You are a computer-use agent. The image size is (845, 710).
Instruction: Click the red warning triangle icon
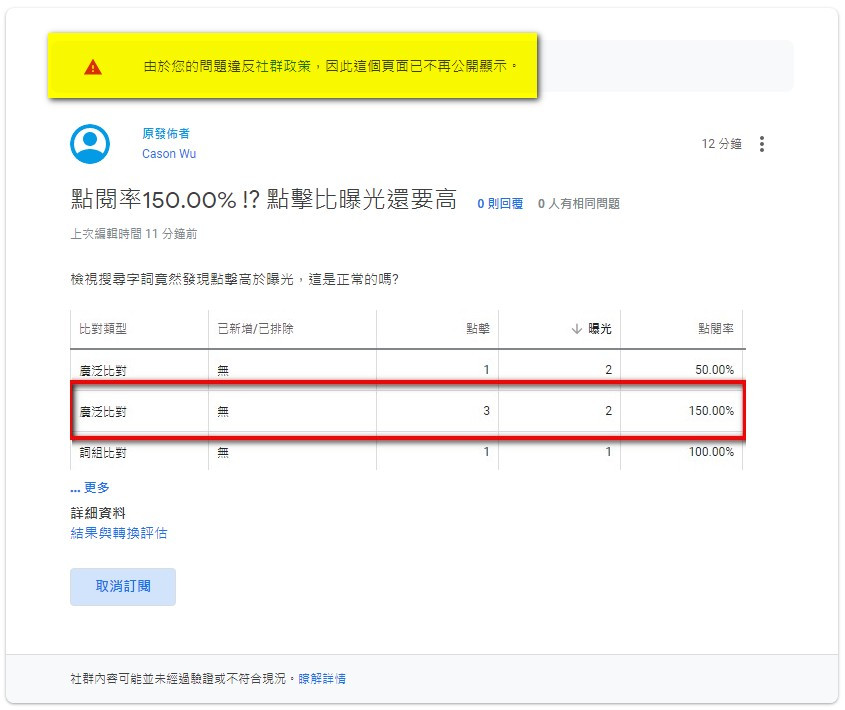[x=93, y=67]
